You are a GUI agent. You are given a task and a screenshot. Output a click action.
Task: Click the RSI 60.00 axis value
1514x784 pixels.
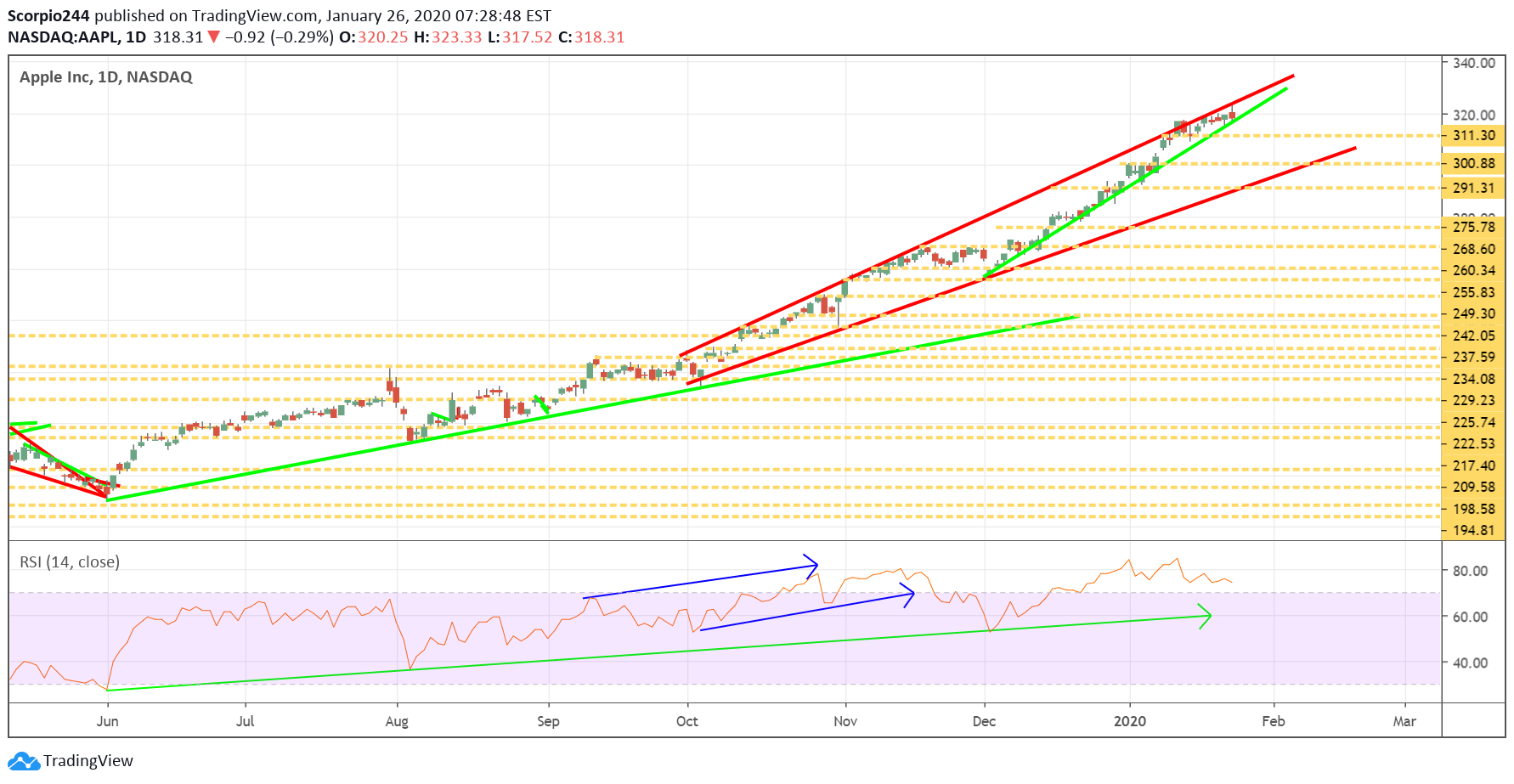point(1470,618)
